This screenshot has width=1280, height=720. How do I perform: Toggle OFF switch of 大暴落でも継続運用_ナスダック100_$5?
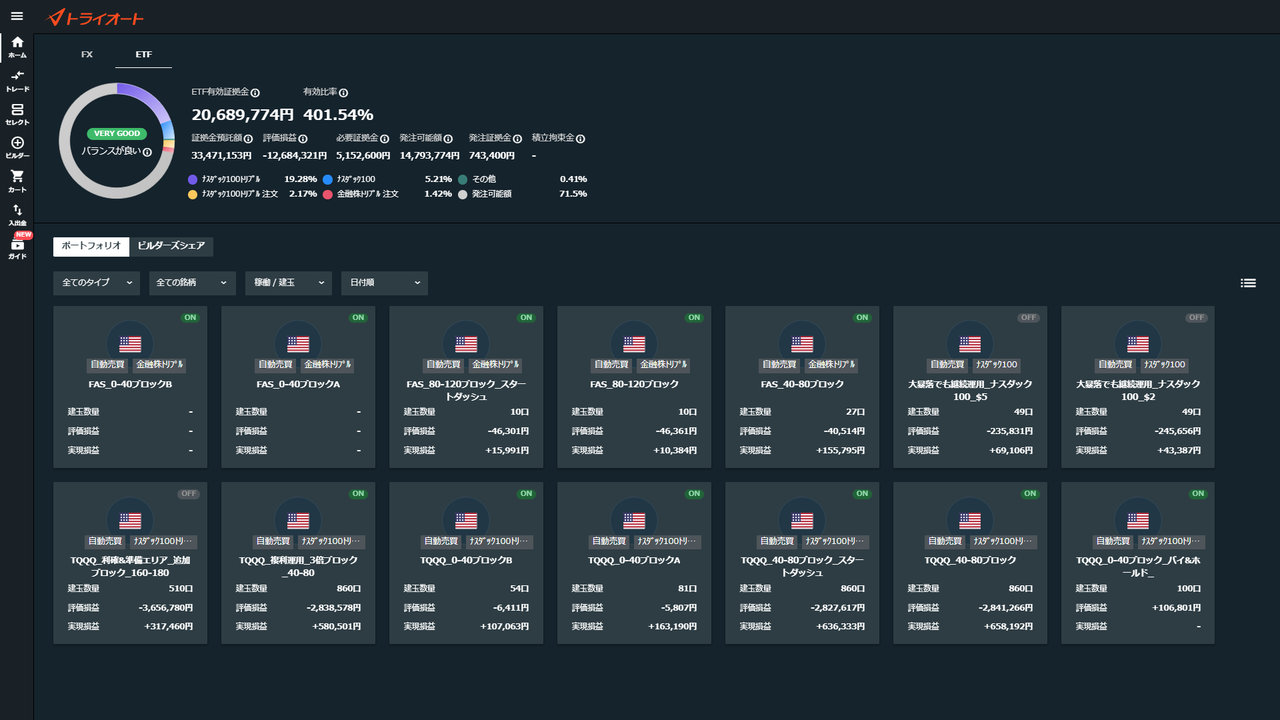point(1029,317)
